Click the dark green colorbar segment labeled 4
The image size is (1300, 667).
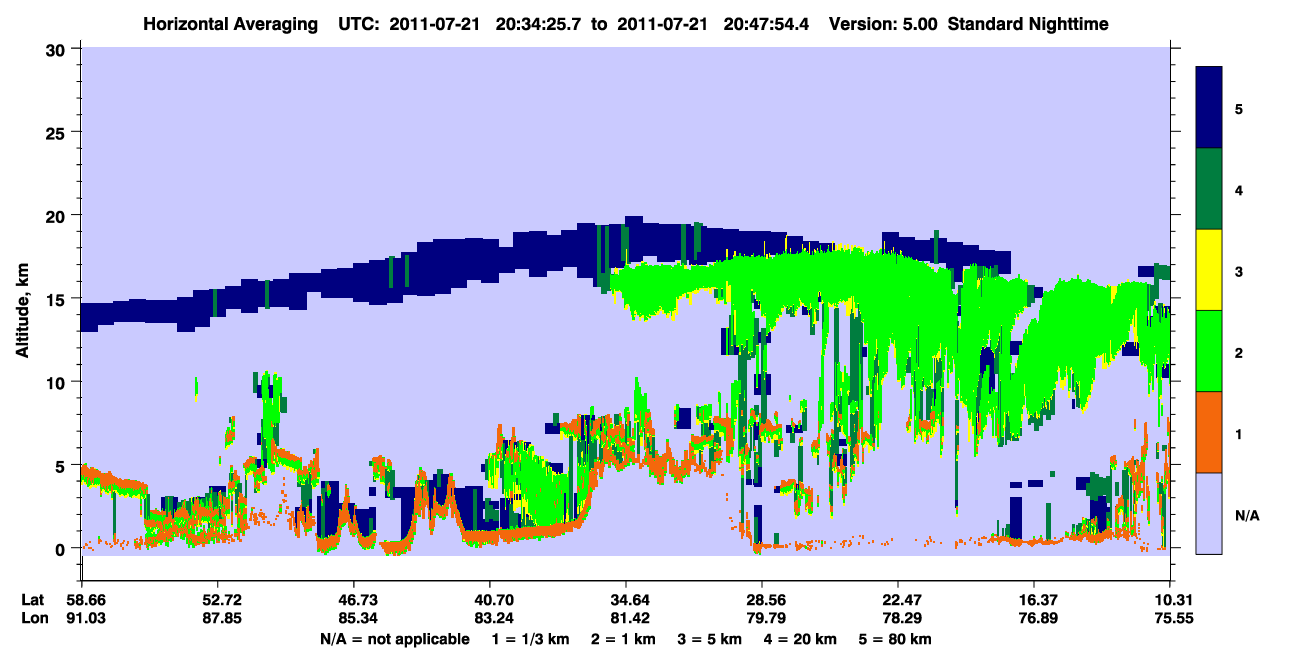pyautogui.click(x=1209, y=189)
